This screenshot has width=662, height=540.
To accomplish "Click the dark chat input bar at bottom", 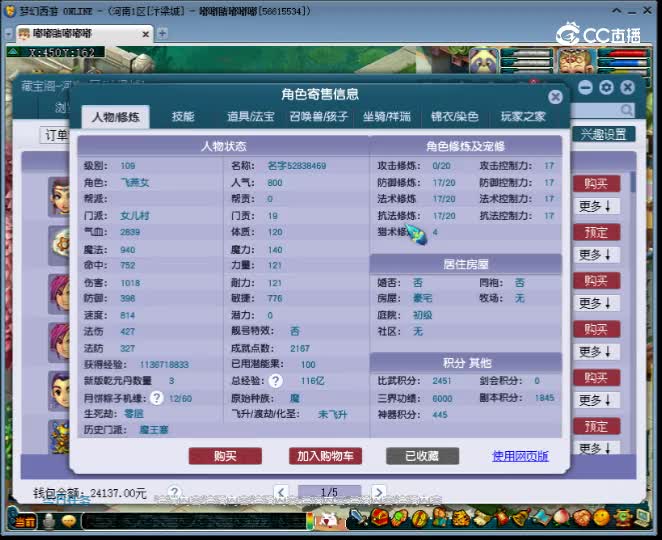I will coord(194,521).
